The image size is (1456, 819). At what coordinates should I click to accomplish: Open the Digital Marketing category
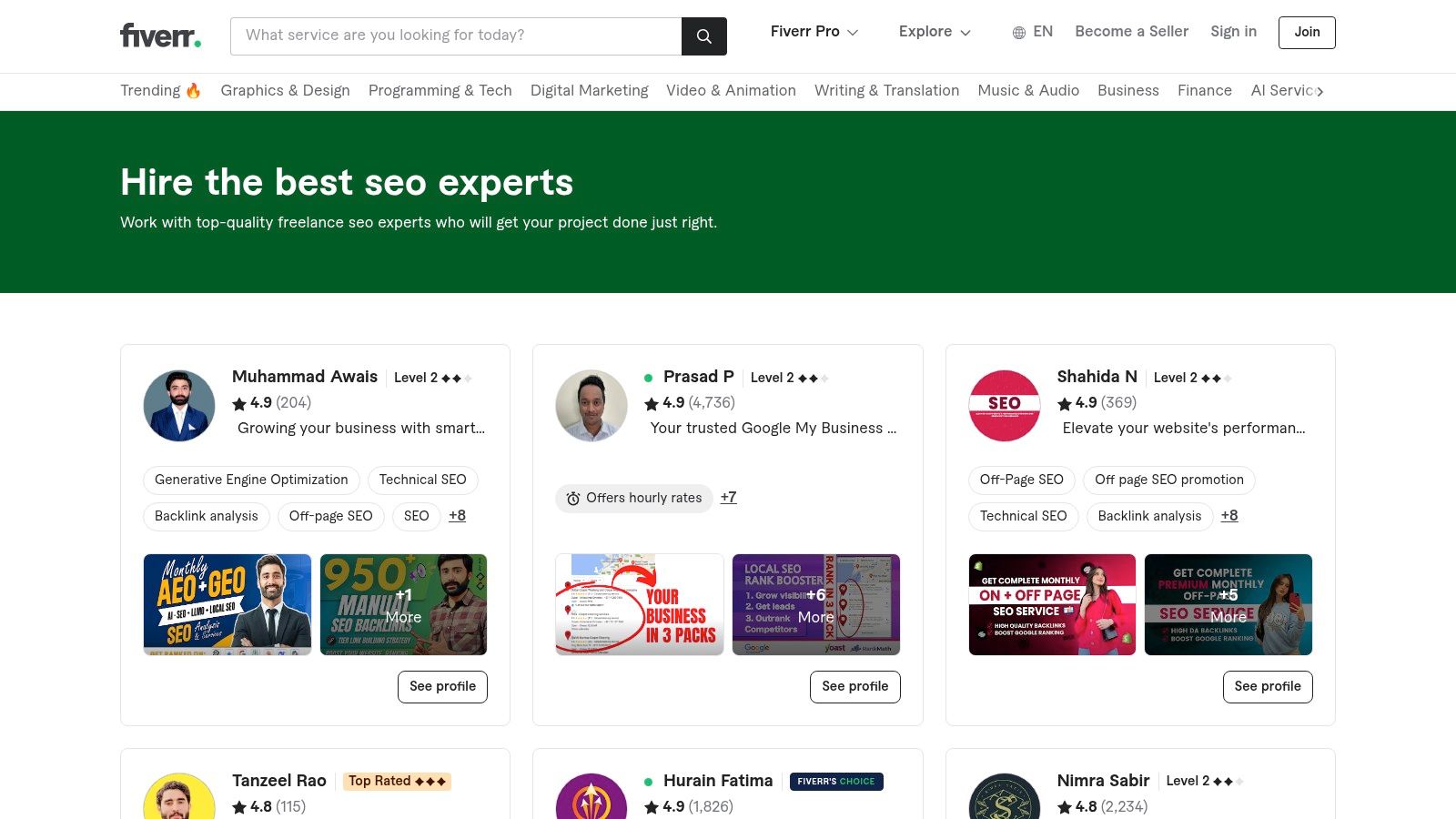point(590,91)
